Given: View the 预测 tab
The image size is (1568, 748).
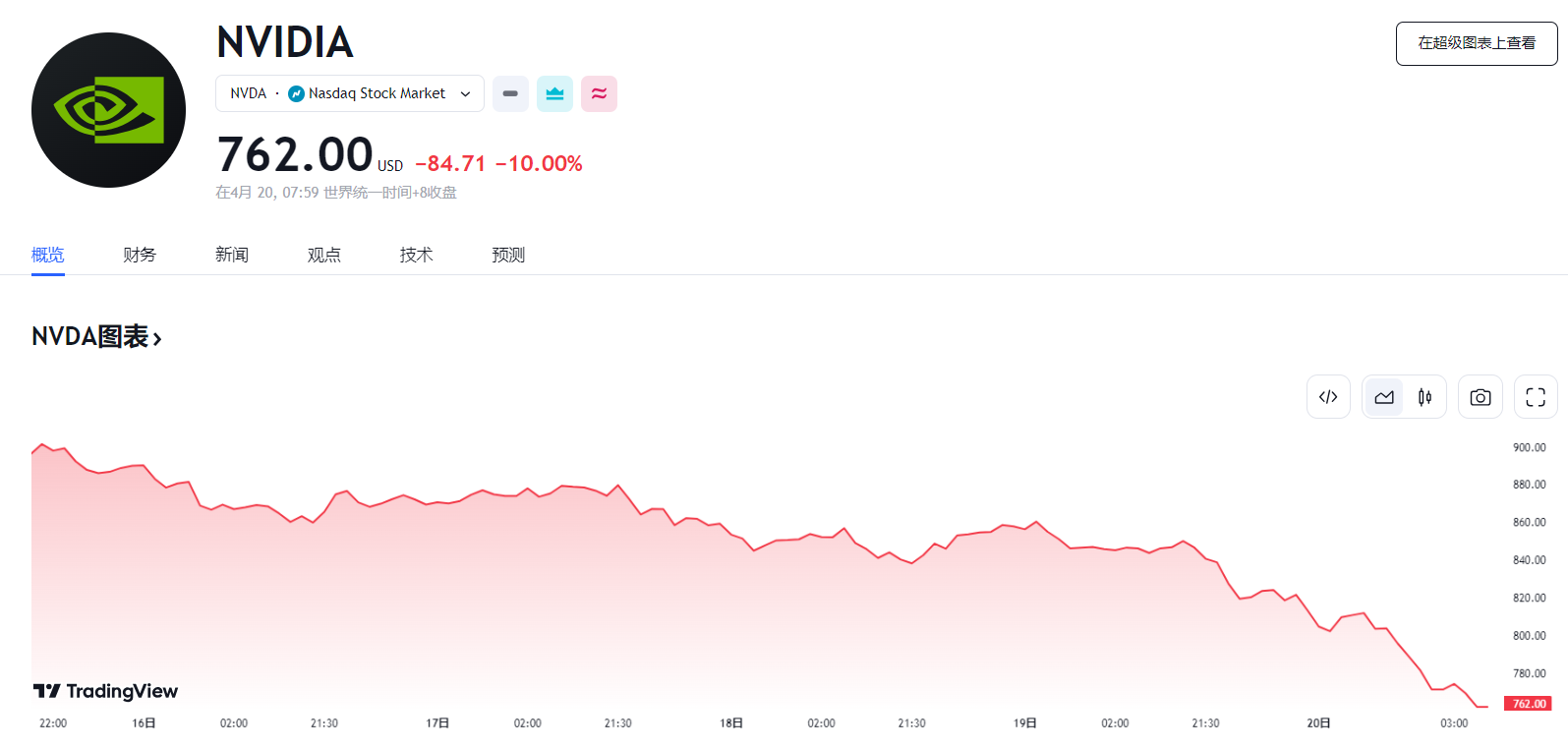Looking at the screenshot, I should pos(508,255).
